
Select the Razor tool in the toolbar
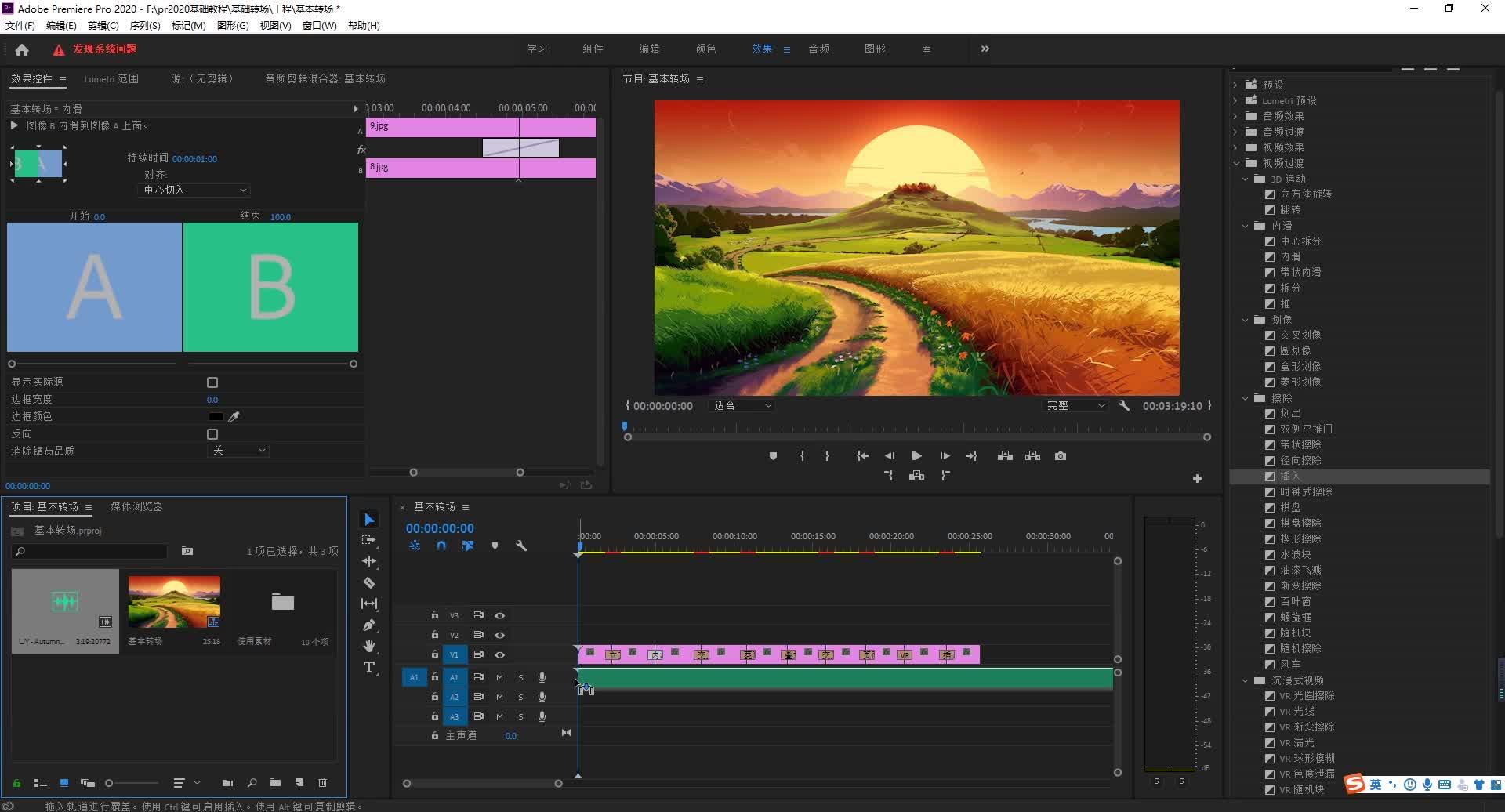(x=369, y=582)
